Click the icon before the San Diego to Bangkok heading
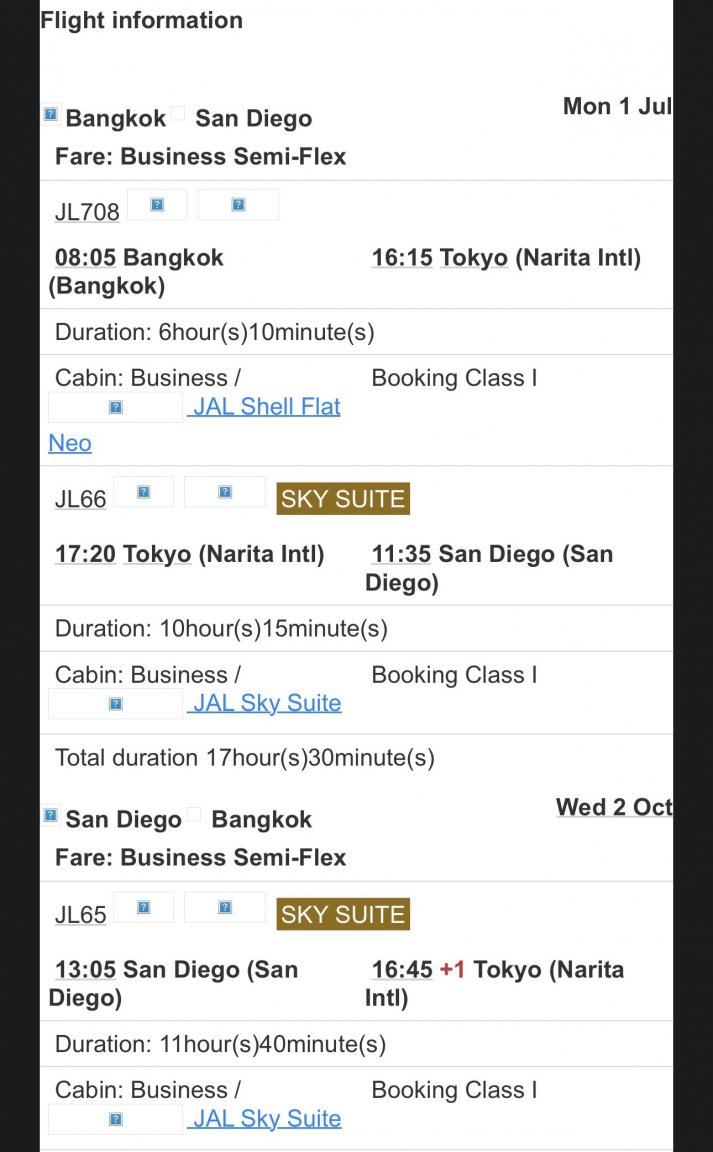713x1152 pixels. (x=50, y=816)
